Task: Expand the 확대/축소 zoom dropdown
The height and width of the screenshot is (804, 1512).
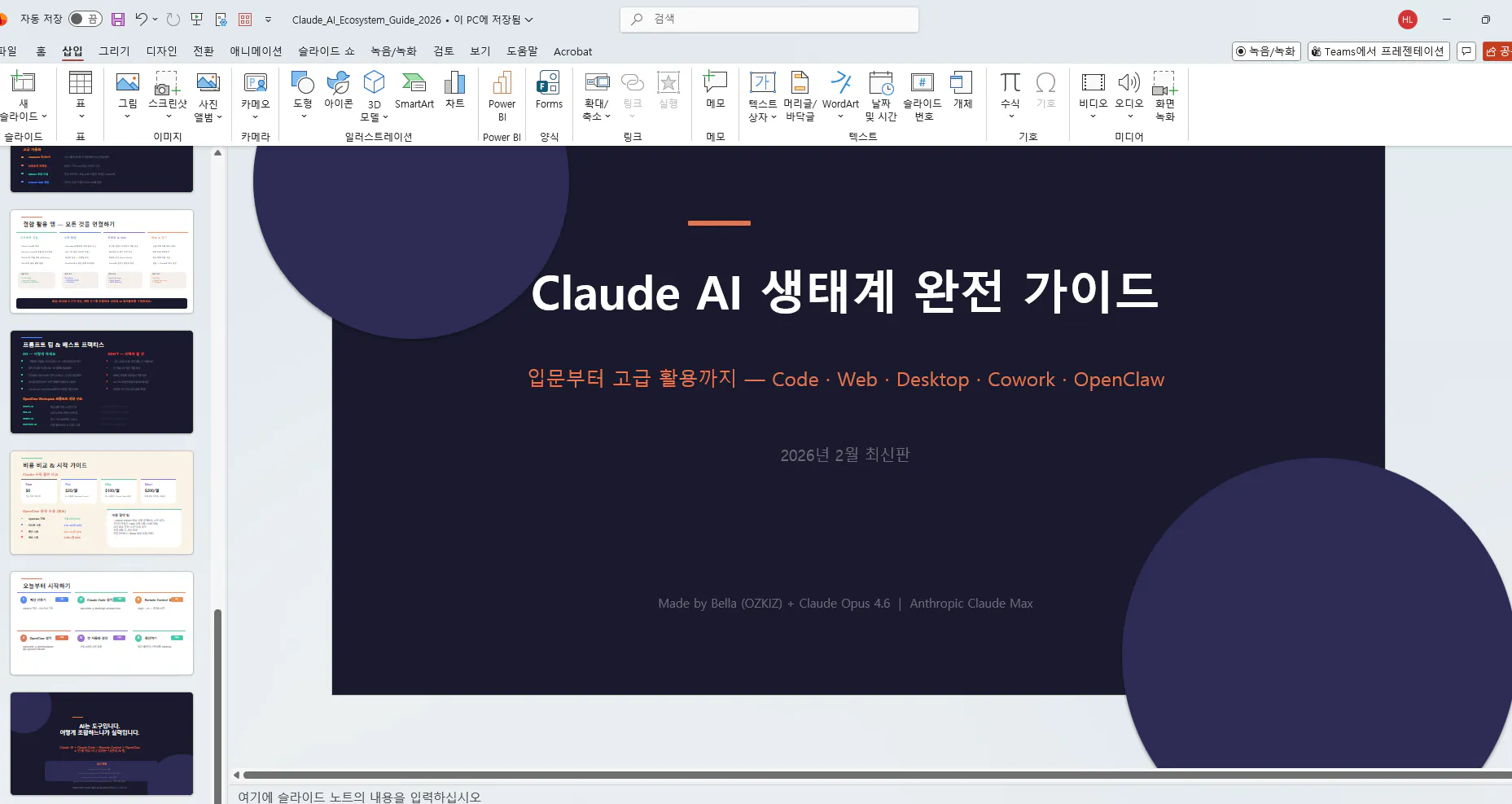Action: click(x=607, y=116)
